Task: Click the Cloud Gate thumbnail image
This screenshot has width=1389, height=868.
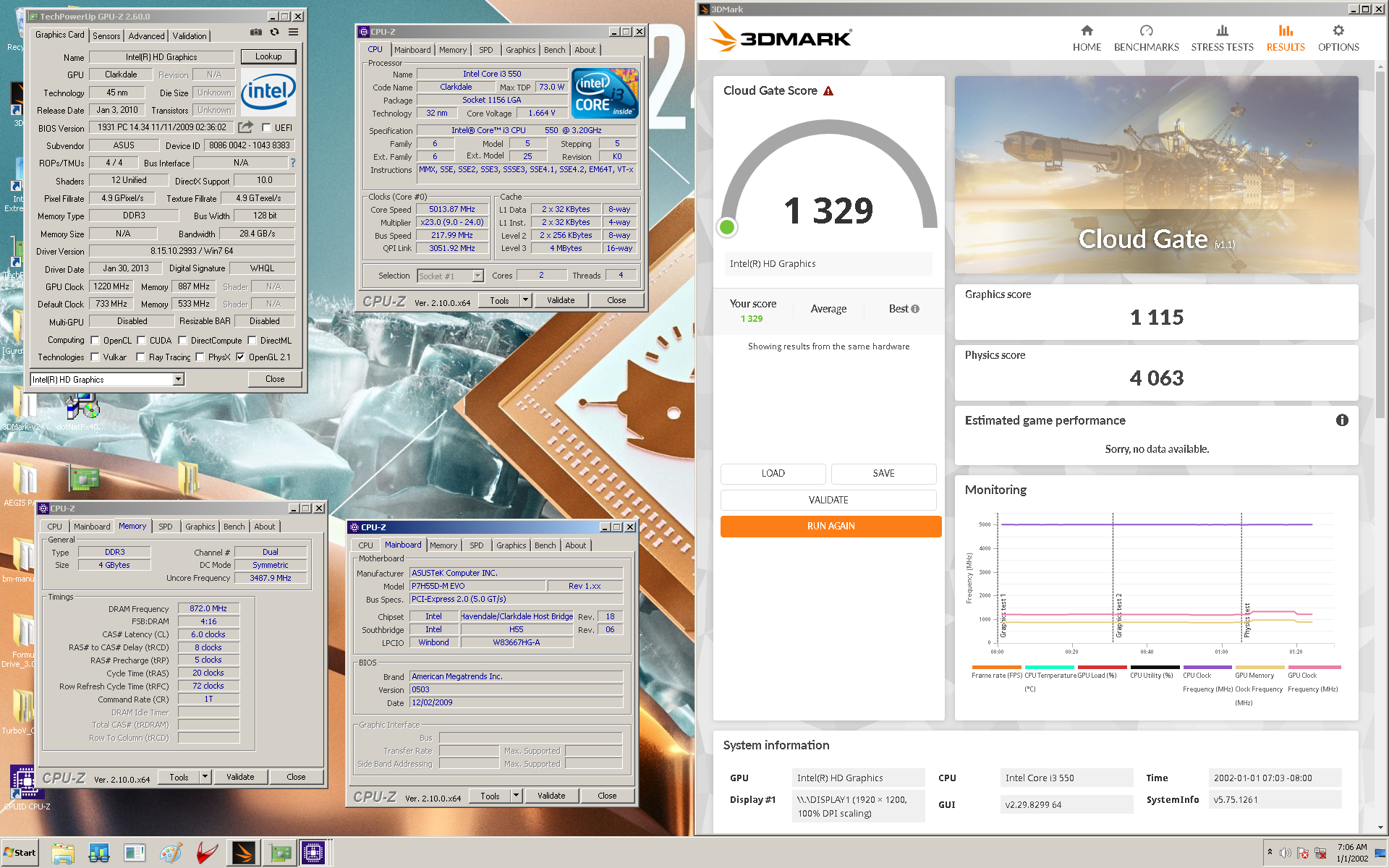Action: (x=1156, y=174)
